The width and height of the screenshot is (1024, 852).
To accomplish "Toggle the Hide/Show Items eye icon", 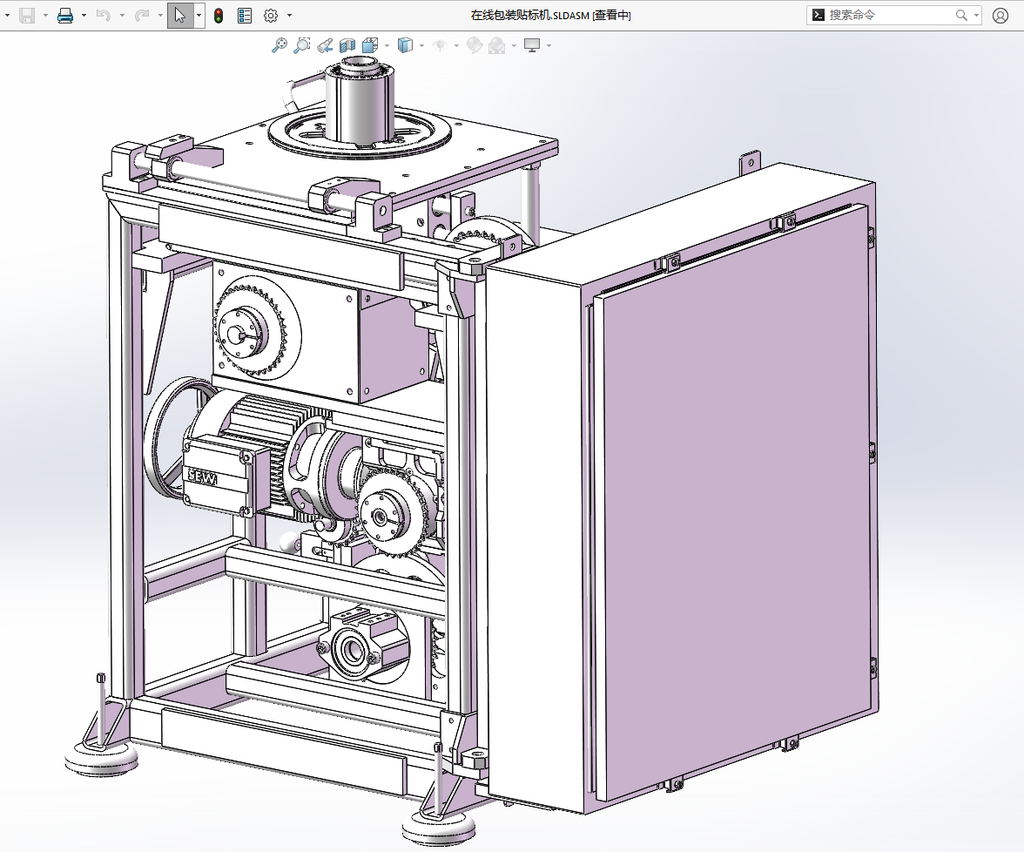I will pyautogui.click(x=440, y=45).
